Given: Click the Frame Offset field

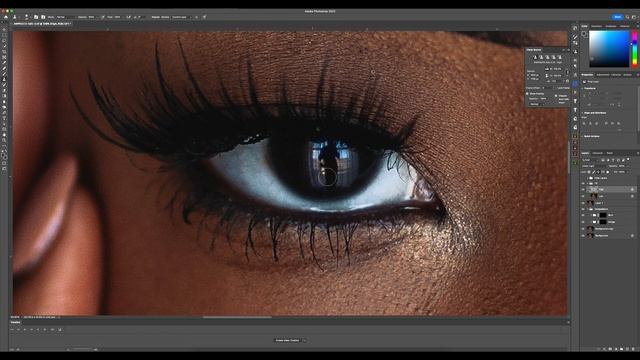Looking at the screenshot, I should coord(548,88).
